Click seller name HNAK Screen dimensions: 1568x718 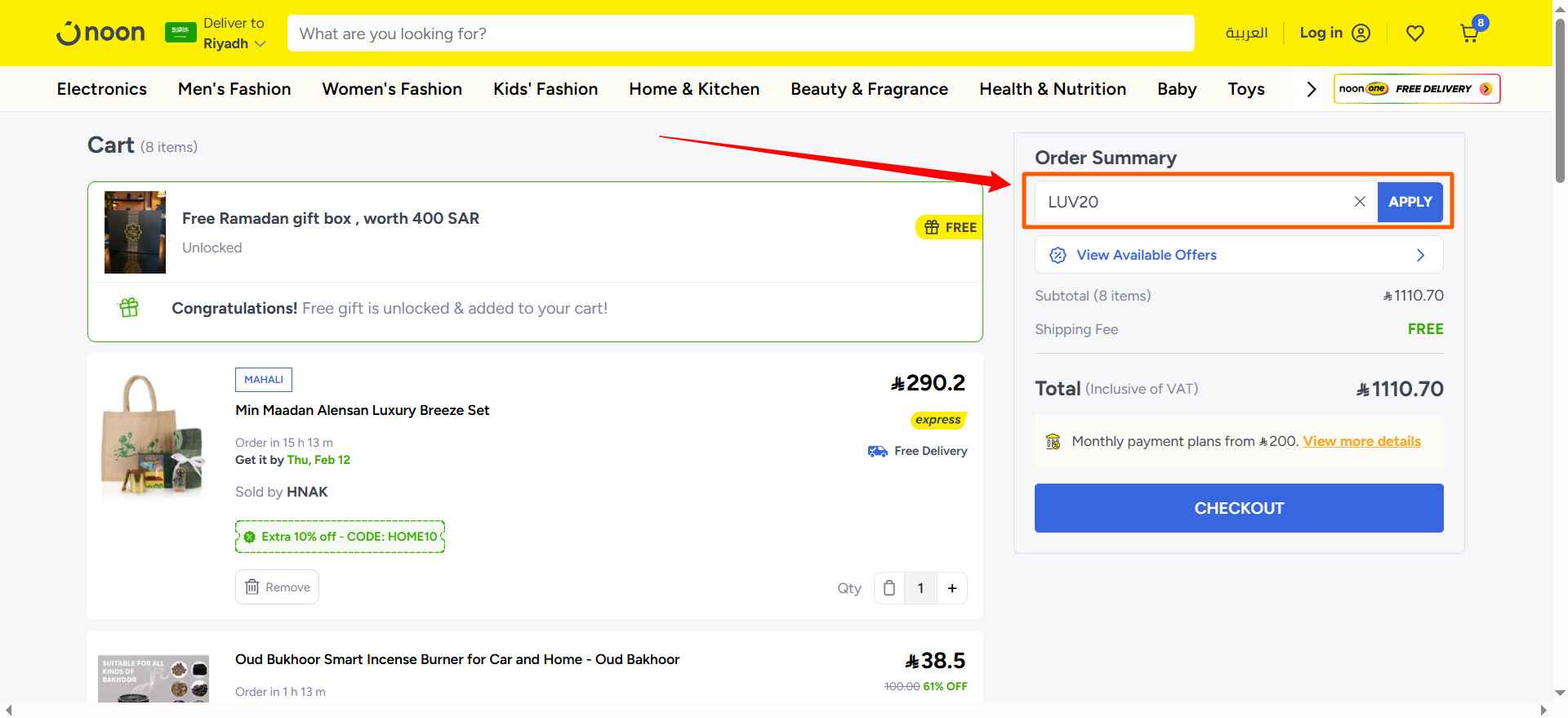[x=307, y=492]
